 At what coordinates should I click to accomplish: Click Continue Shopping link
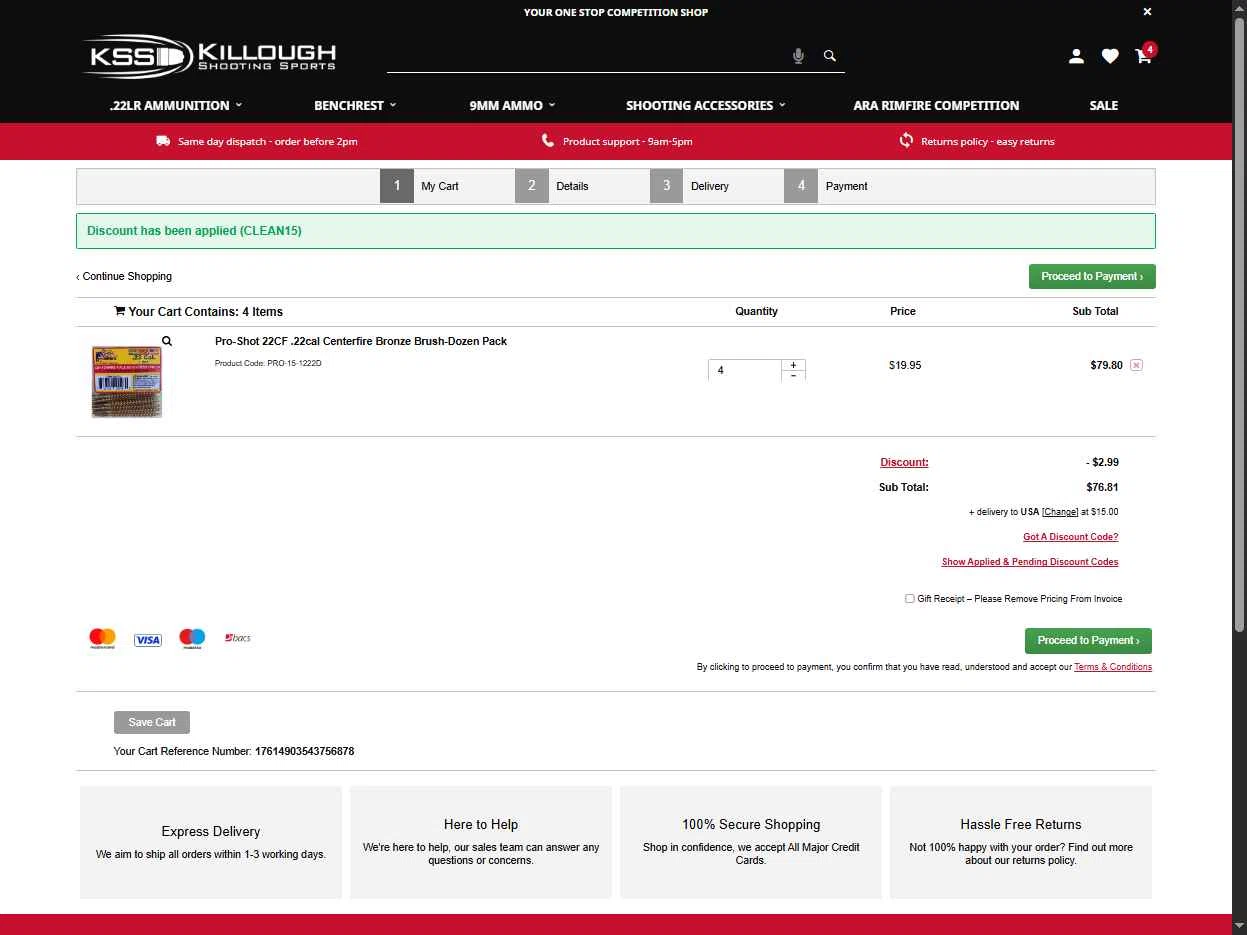124,276
